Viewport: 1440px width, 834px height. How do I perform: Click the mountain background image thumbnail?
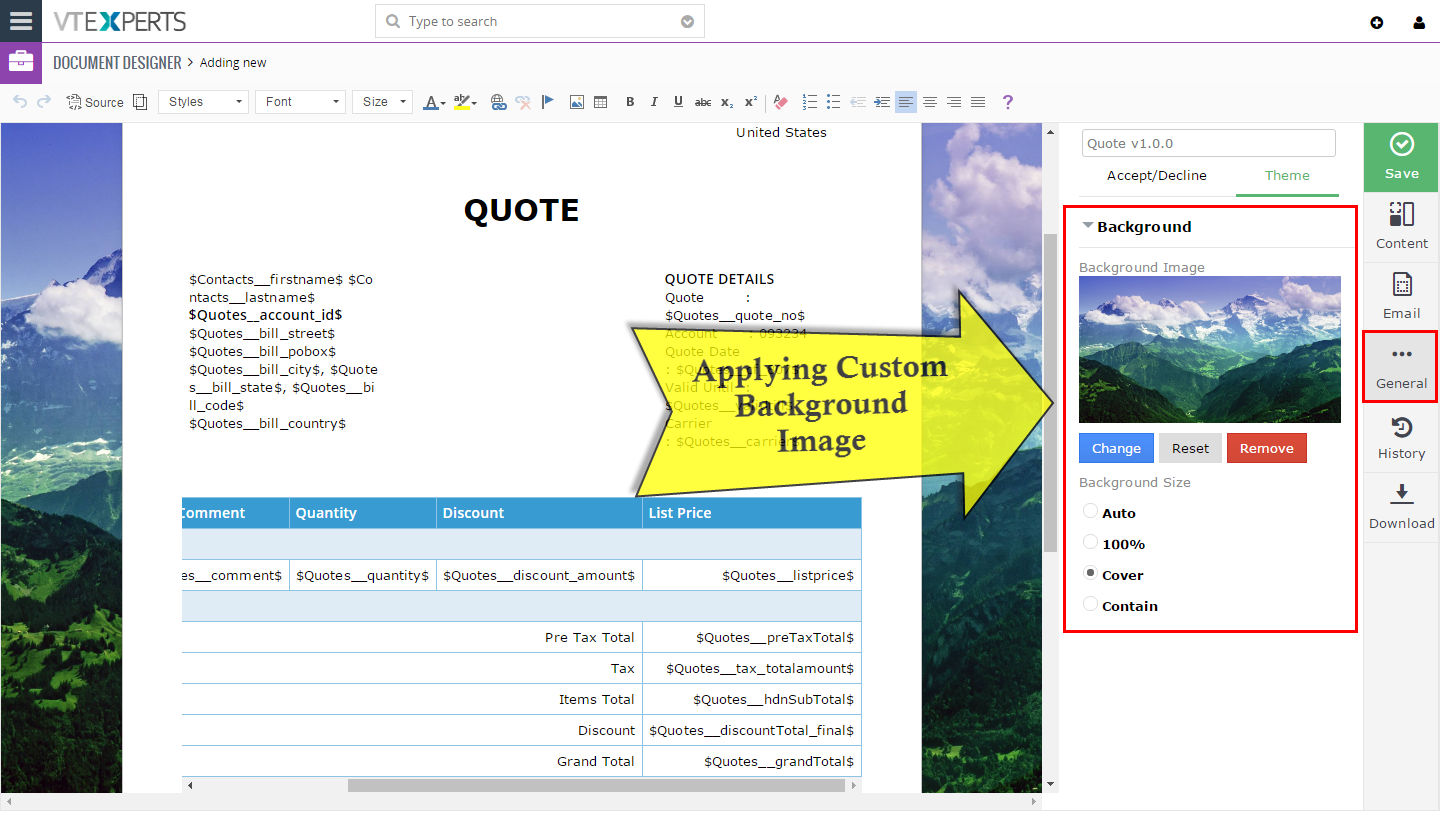point(1210,350)
